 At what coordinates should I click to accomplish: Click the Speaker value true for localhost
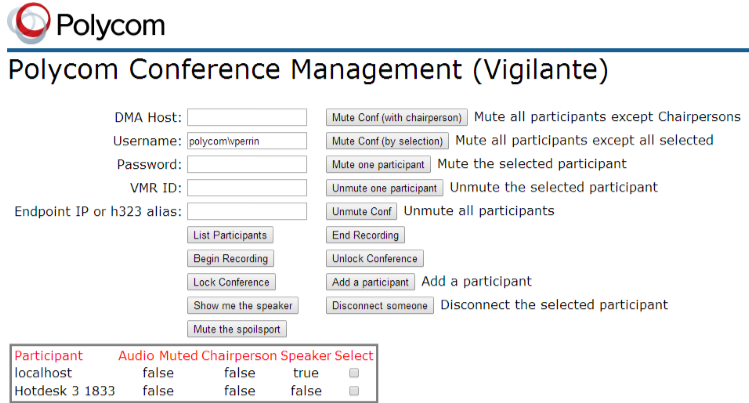(x=306, y=373)
